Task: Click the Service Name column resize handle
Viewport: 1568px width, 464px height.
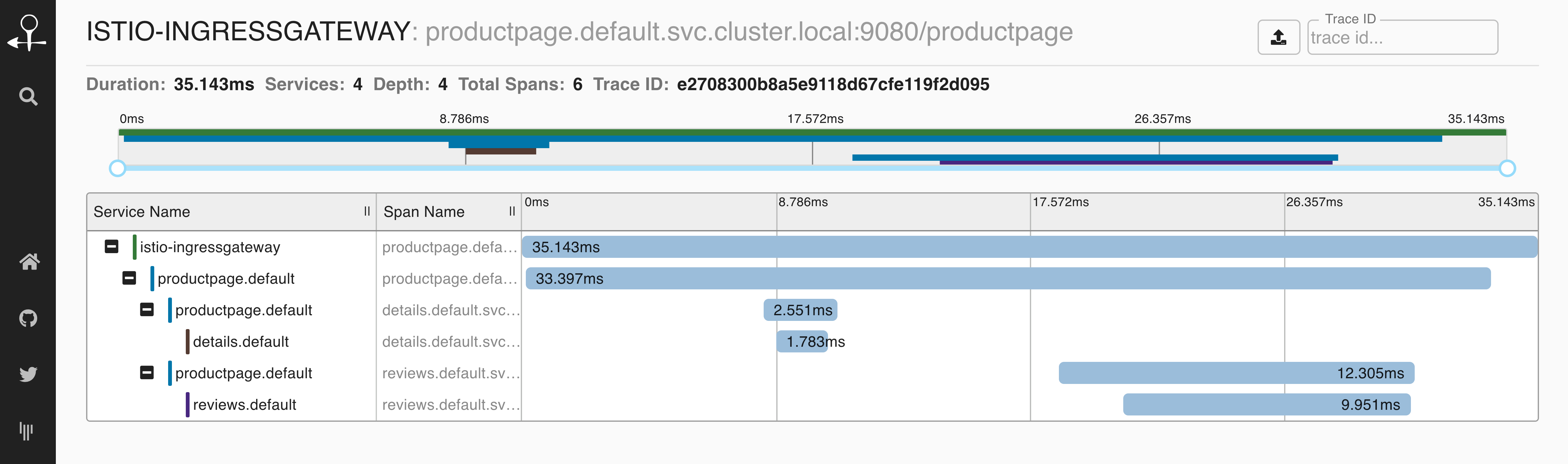Action: [367, 212]
